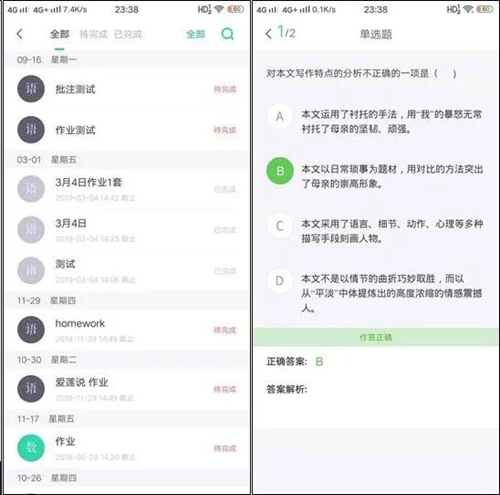Tap 语 icon next to homework
This screenshot has height=495, width=500.
click(x=31, y=330)
